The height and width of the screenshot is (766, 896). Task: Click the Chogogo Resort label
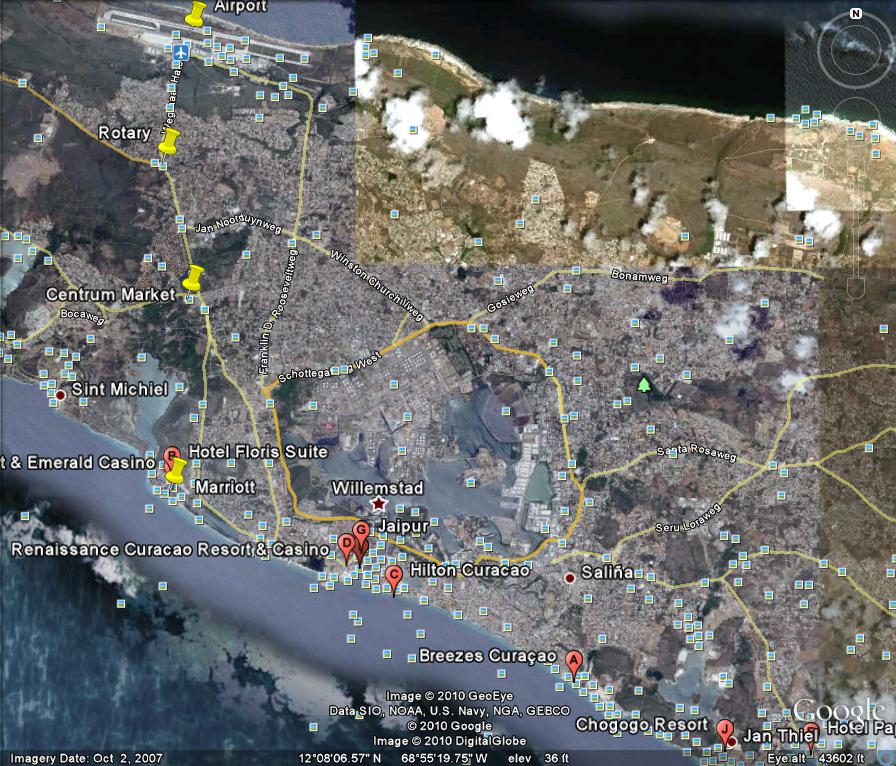(x=642, y=725)
